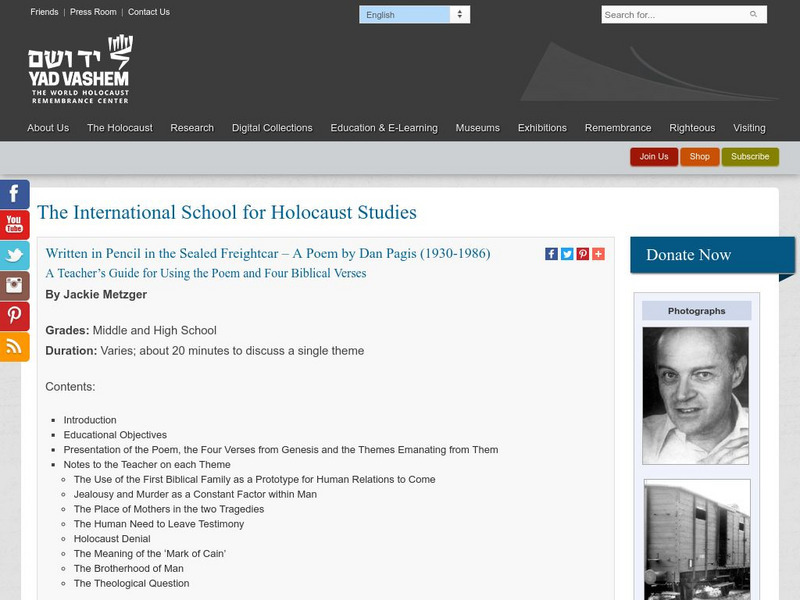Open The Place of Mothers theme
This screenshot has height=600, width=800.
169,509
